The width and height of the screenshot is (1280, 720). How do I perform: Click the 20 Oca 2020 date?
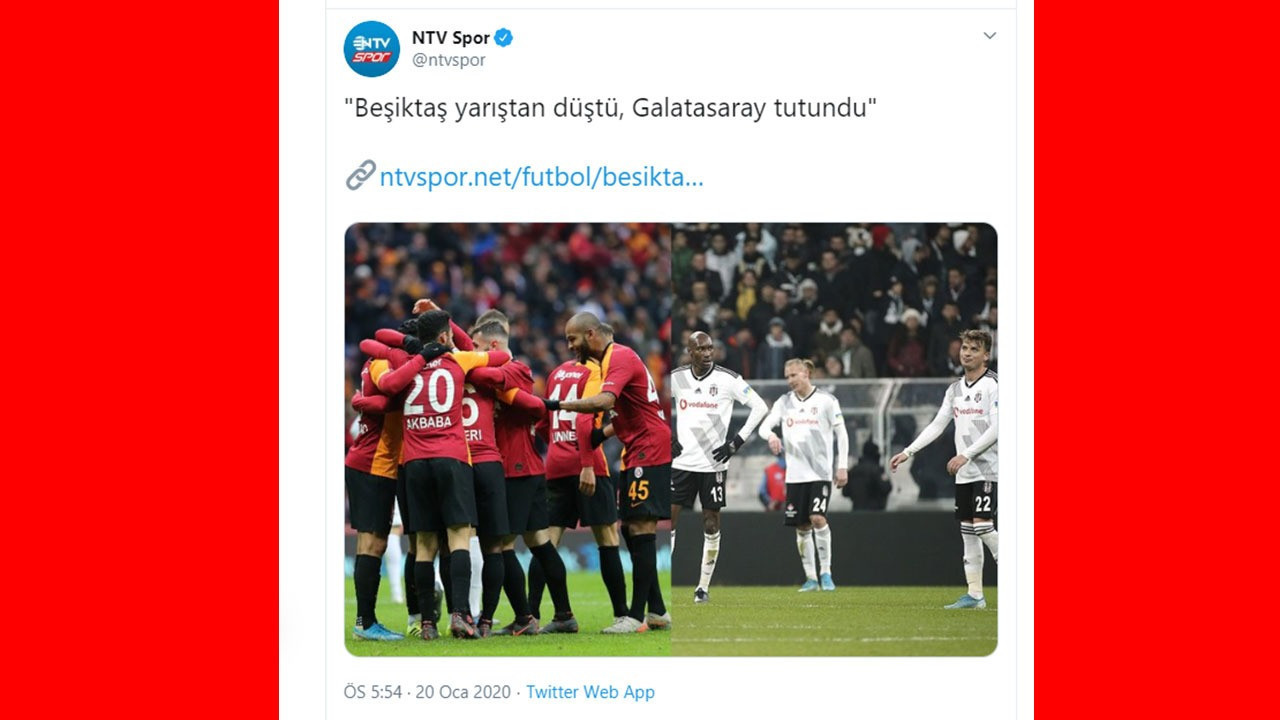464,692
